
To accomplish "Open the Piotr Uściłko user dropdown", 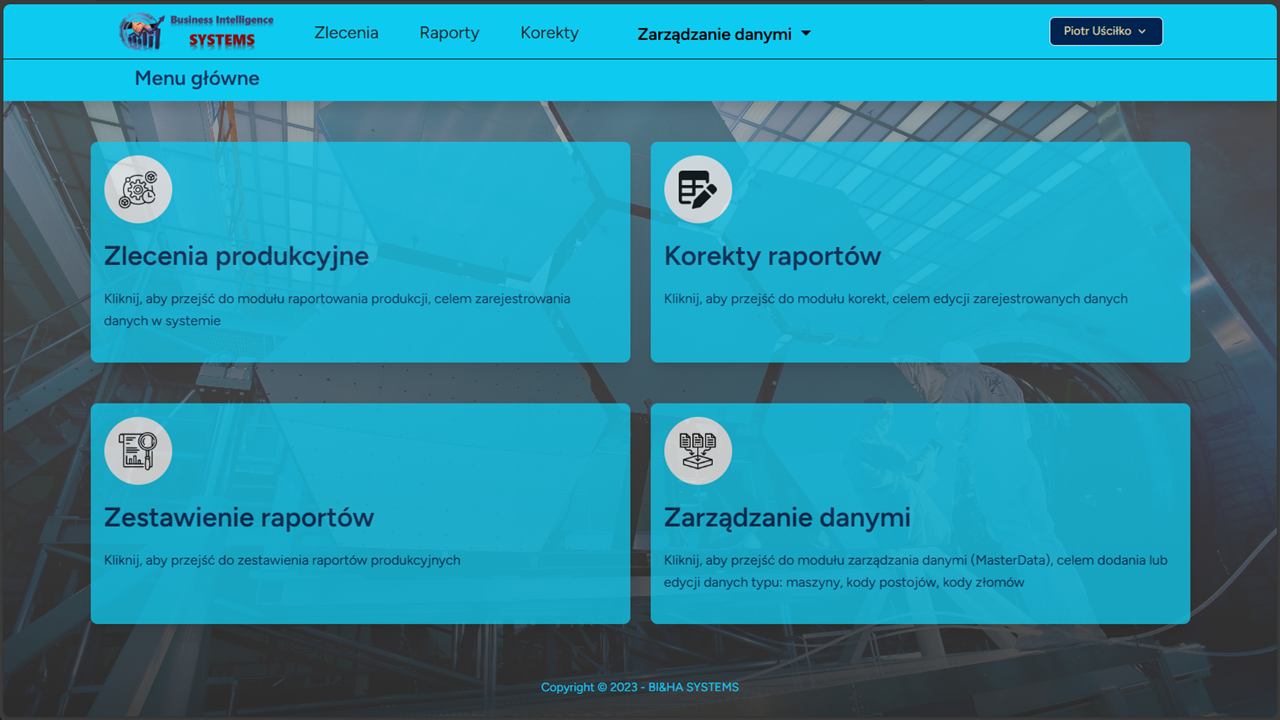I will click(x=1106, y=31).
